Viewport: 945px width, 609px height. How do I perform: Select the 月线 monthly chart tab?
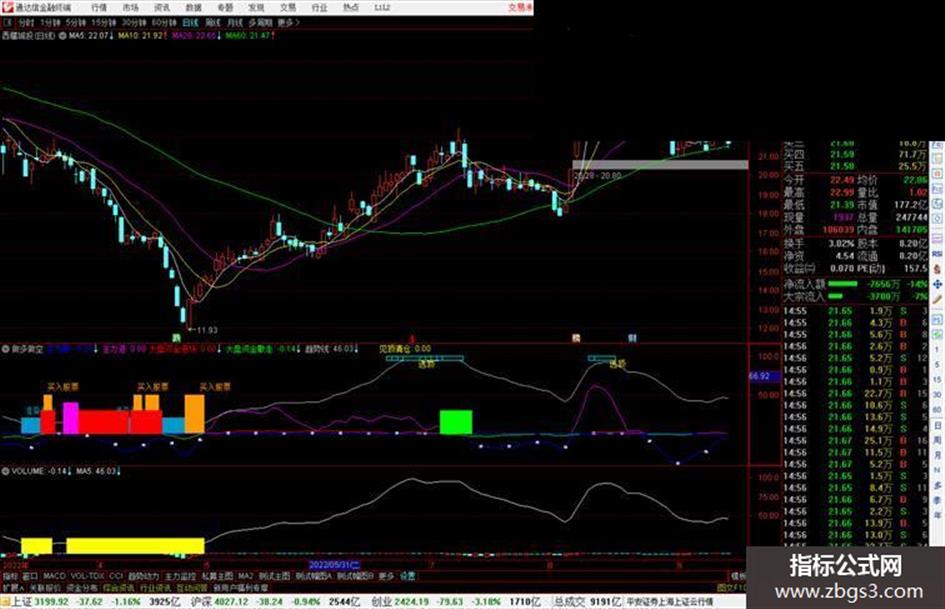tap(234, 22)
